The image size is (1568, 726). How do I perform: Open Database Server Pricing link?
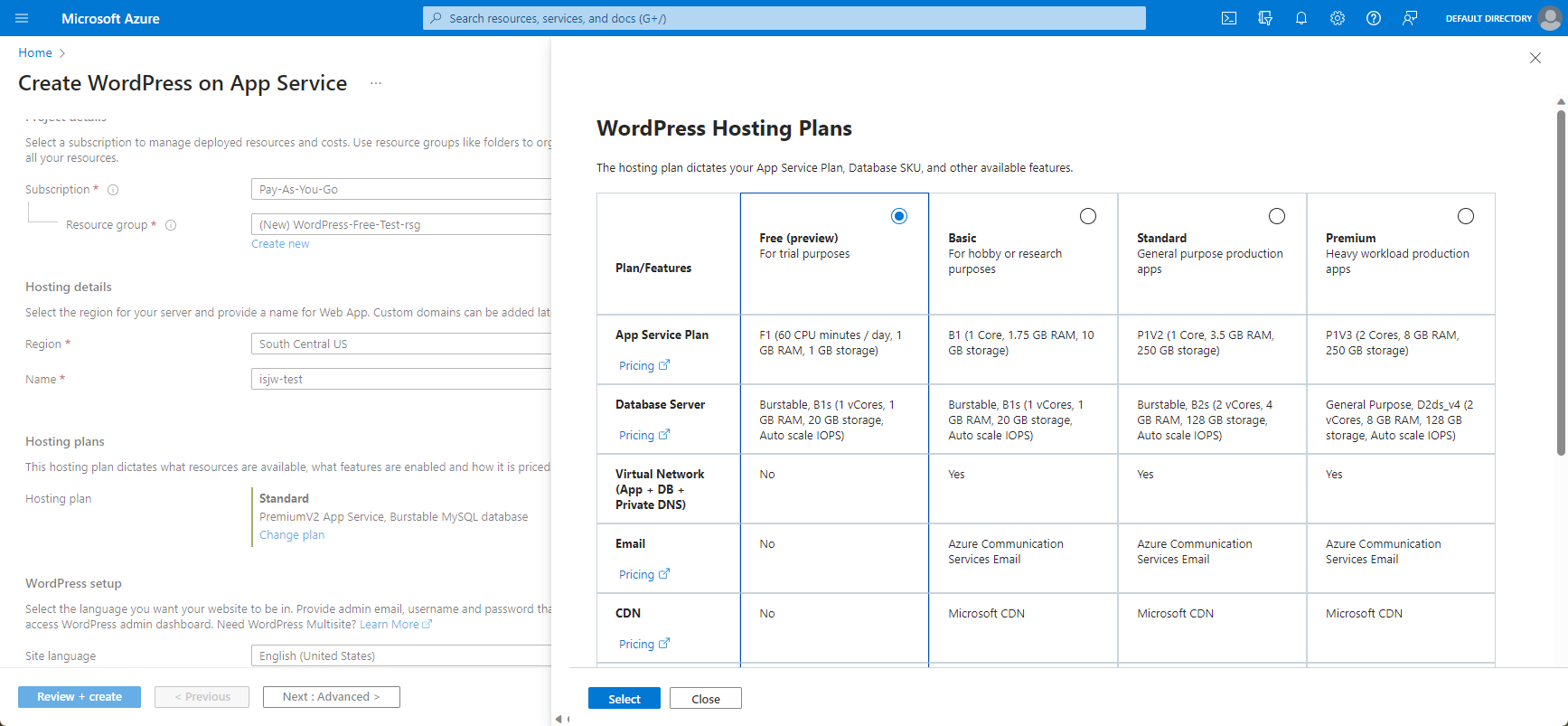(644, 435)
